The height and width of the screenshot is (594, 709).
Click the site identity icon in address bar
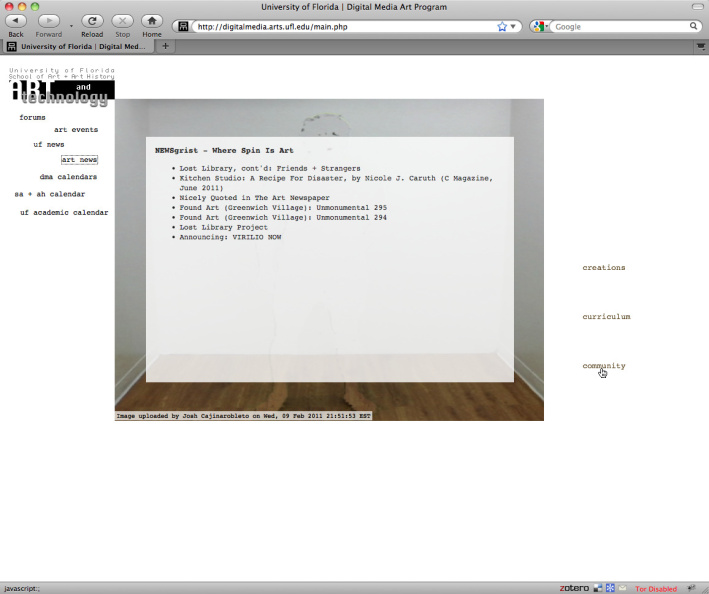183,27
